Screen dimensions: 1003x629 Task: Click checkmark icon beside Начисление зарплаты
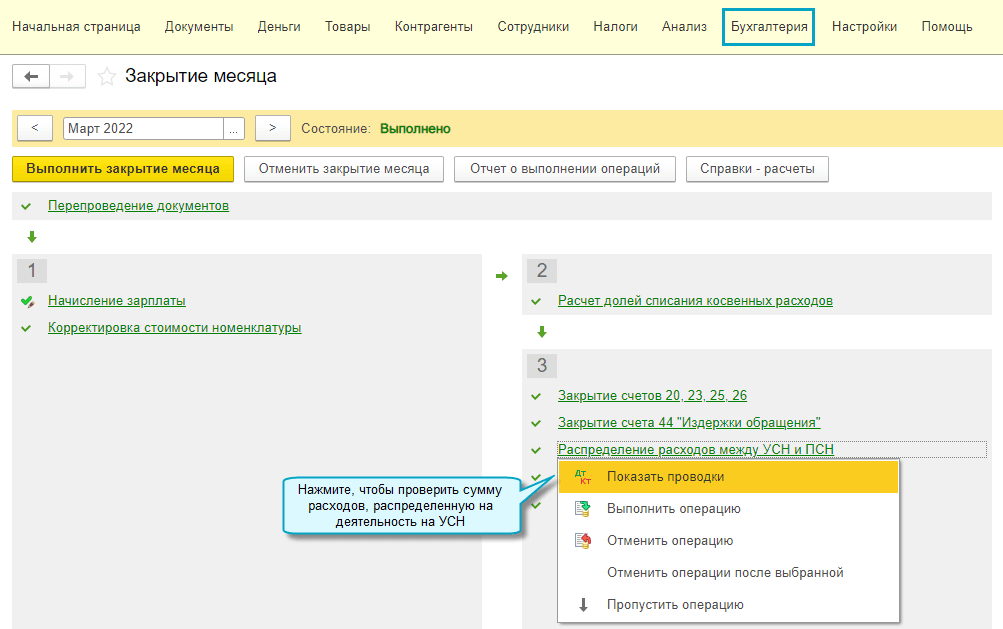tap(27, 301)
